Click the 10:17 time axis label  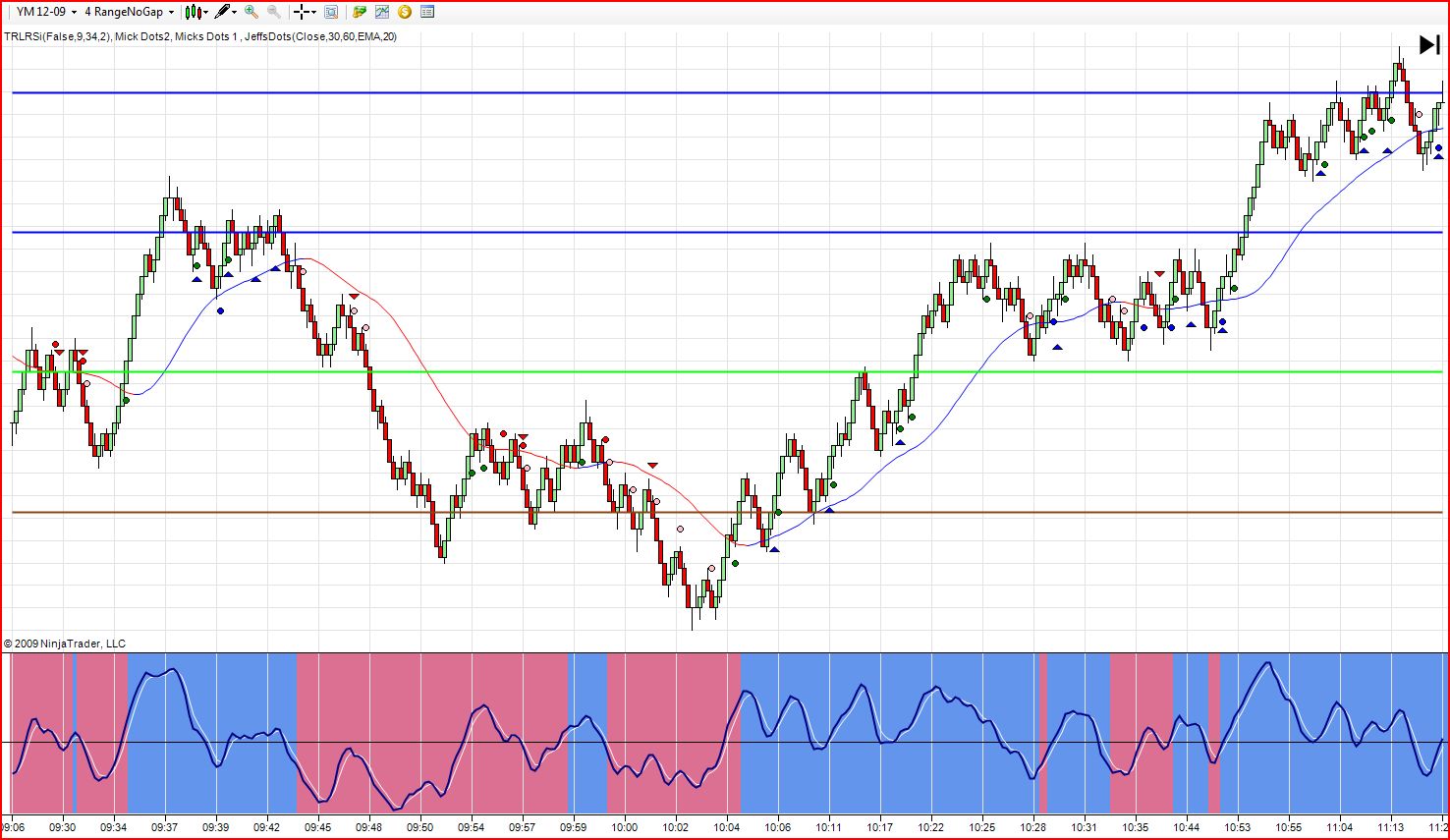pyautogui.click(x=879, y=827)
